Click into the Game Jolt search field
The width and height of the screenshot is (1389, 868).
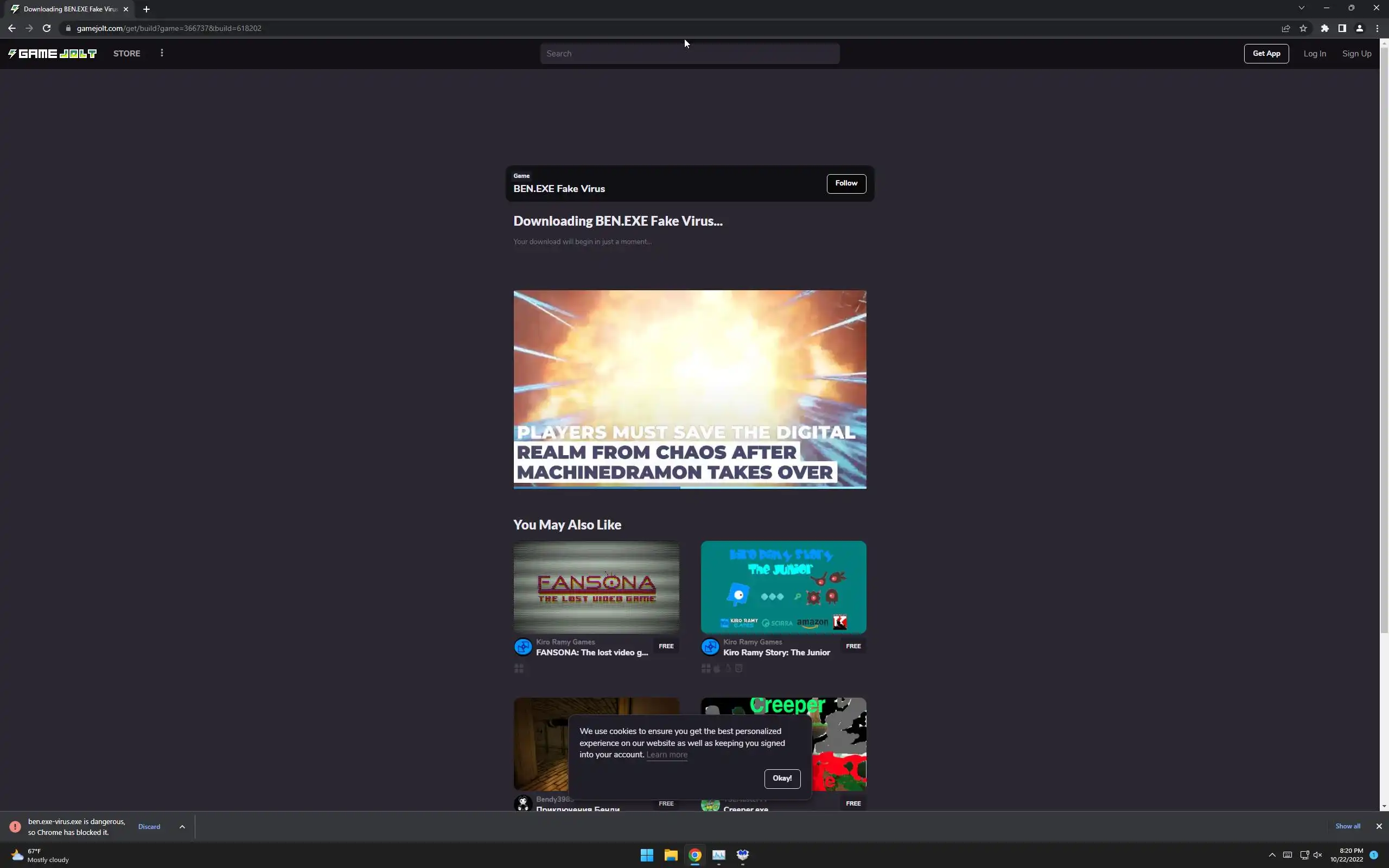coord(689,53)
